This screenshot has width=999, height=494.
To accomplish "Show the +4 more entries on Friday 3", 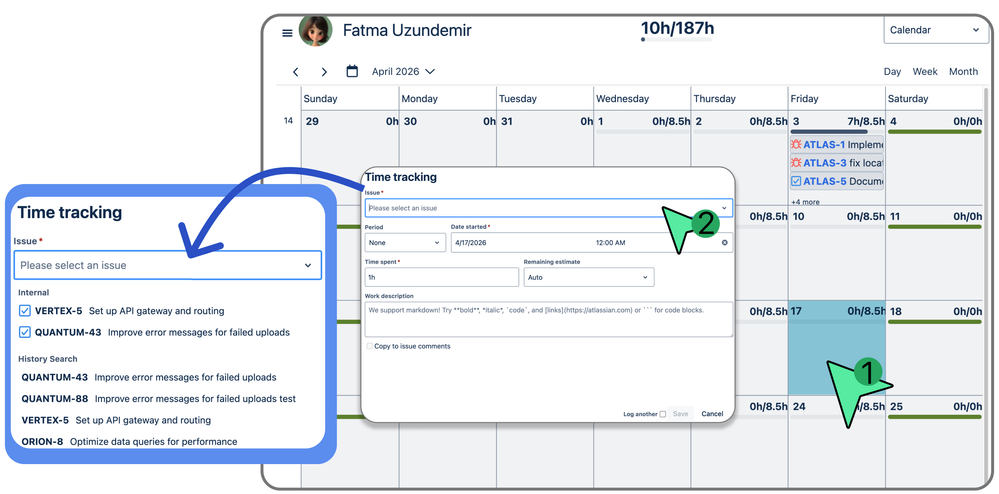I will [805, 201].
